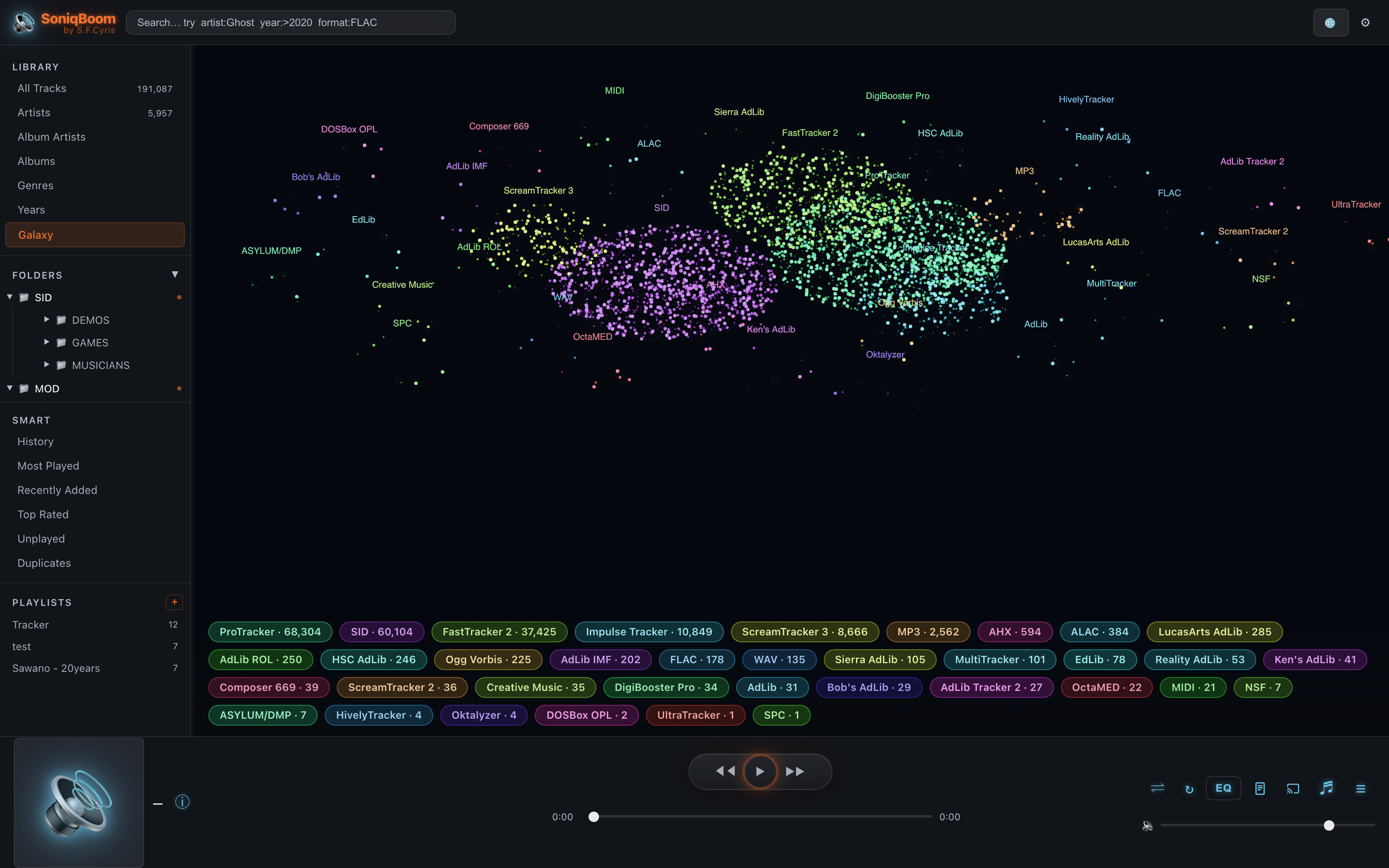Click the FLAC · 178 format chip
Viewport: 1389px width, 868px height.
(697, 660)
